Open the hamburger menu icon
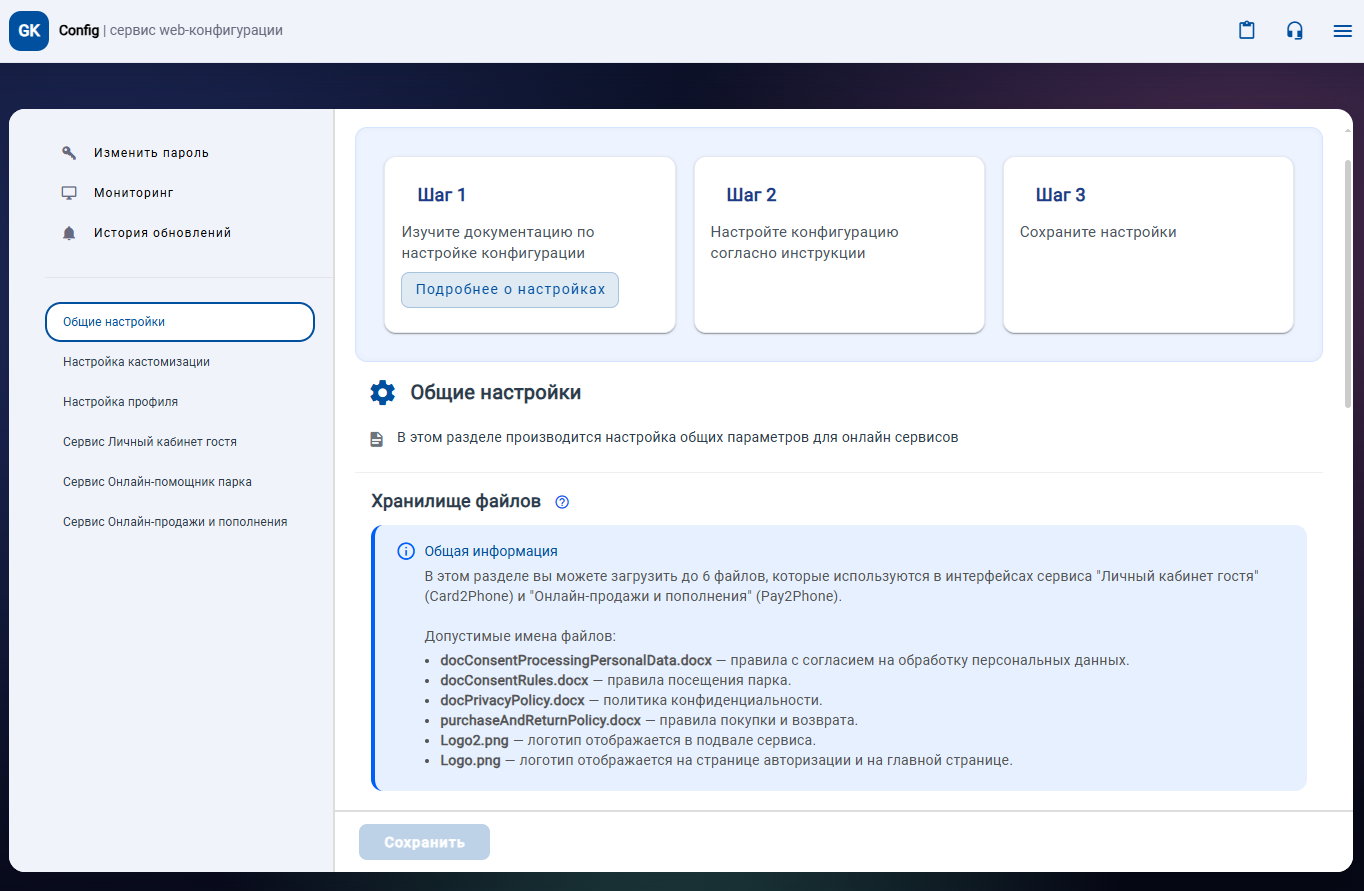1364x891 pixels. (x=1342, y=31)
